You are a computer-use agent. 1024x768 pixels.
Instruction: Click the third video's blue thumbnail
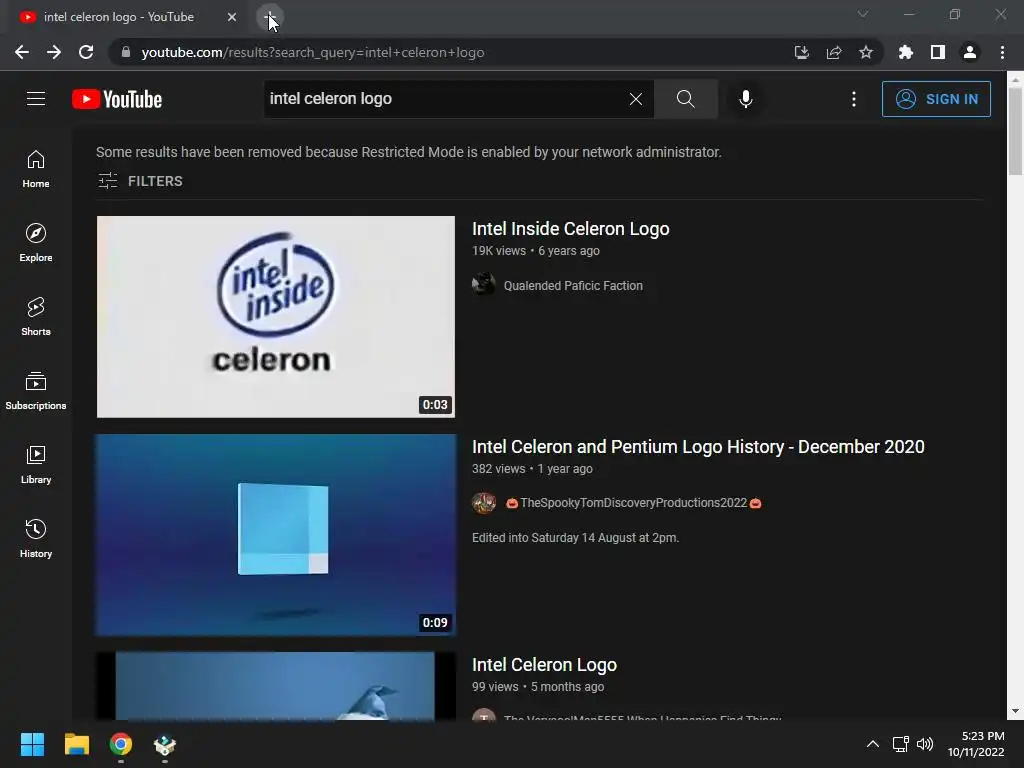276,686
